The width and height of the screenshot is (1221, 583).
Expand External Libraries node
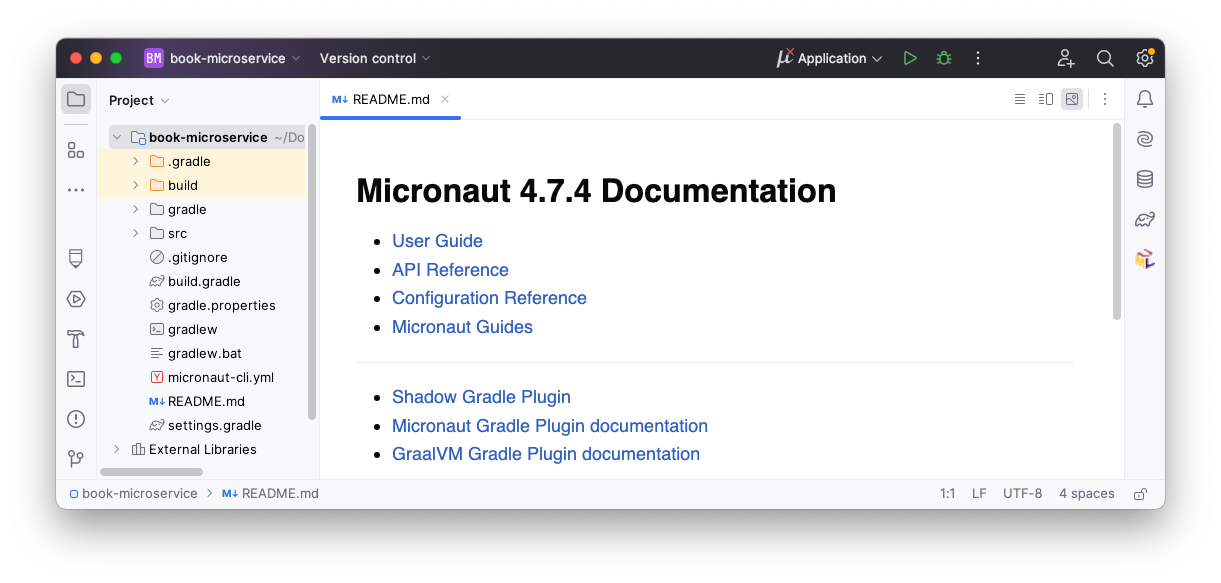[x=117, y=449]
